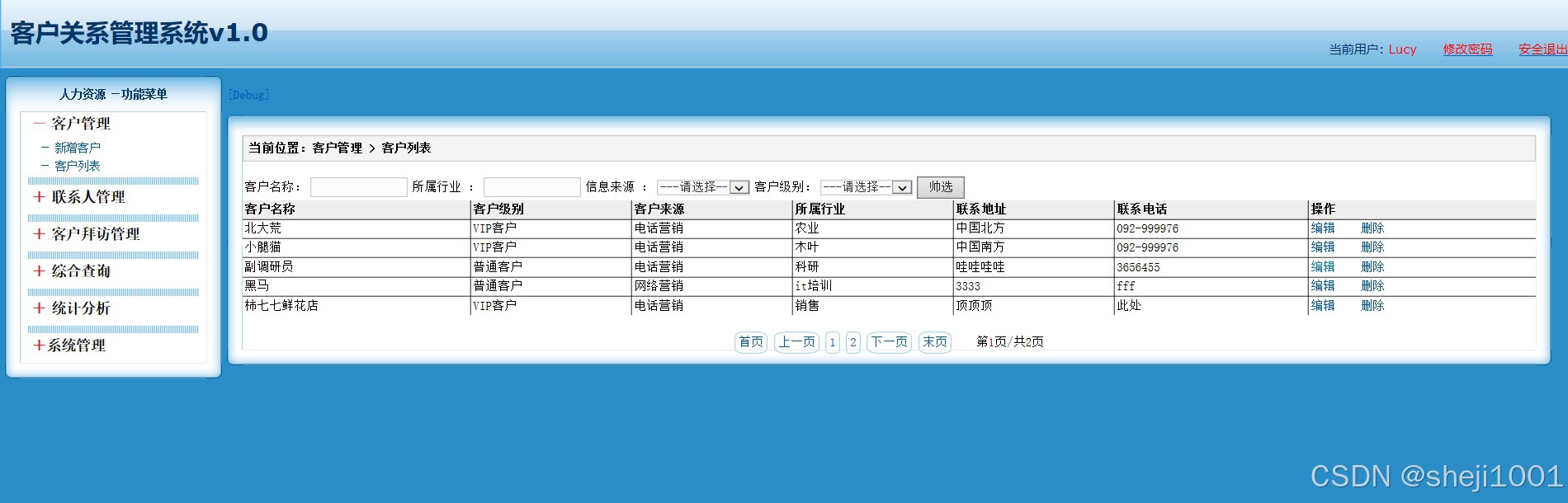Click the 第1页/共2页 page indicator
Image resolution: width=1568 pixels, height=503 pixels.
[1010, 342]
